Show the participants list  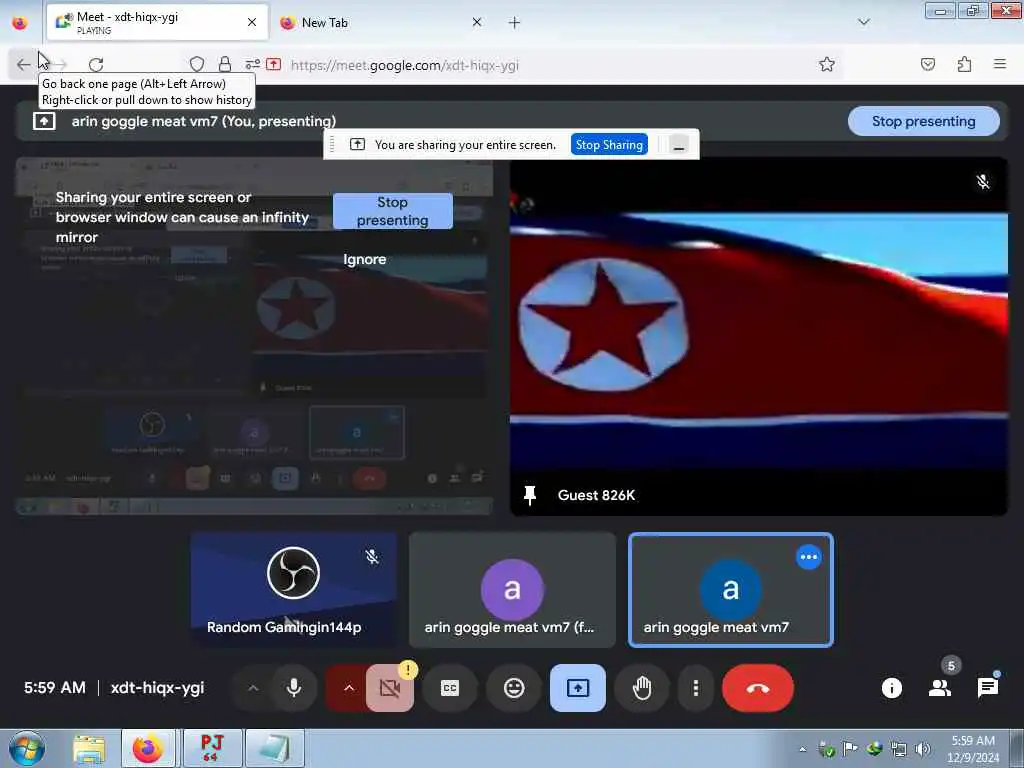pos(940,688)
